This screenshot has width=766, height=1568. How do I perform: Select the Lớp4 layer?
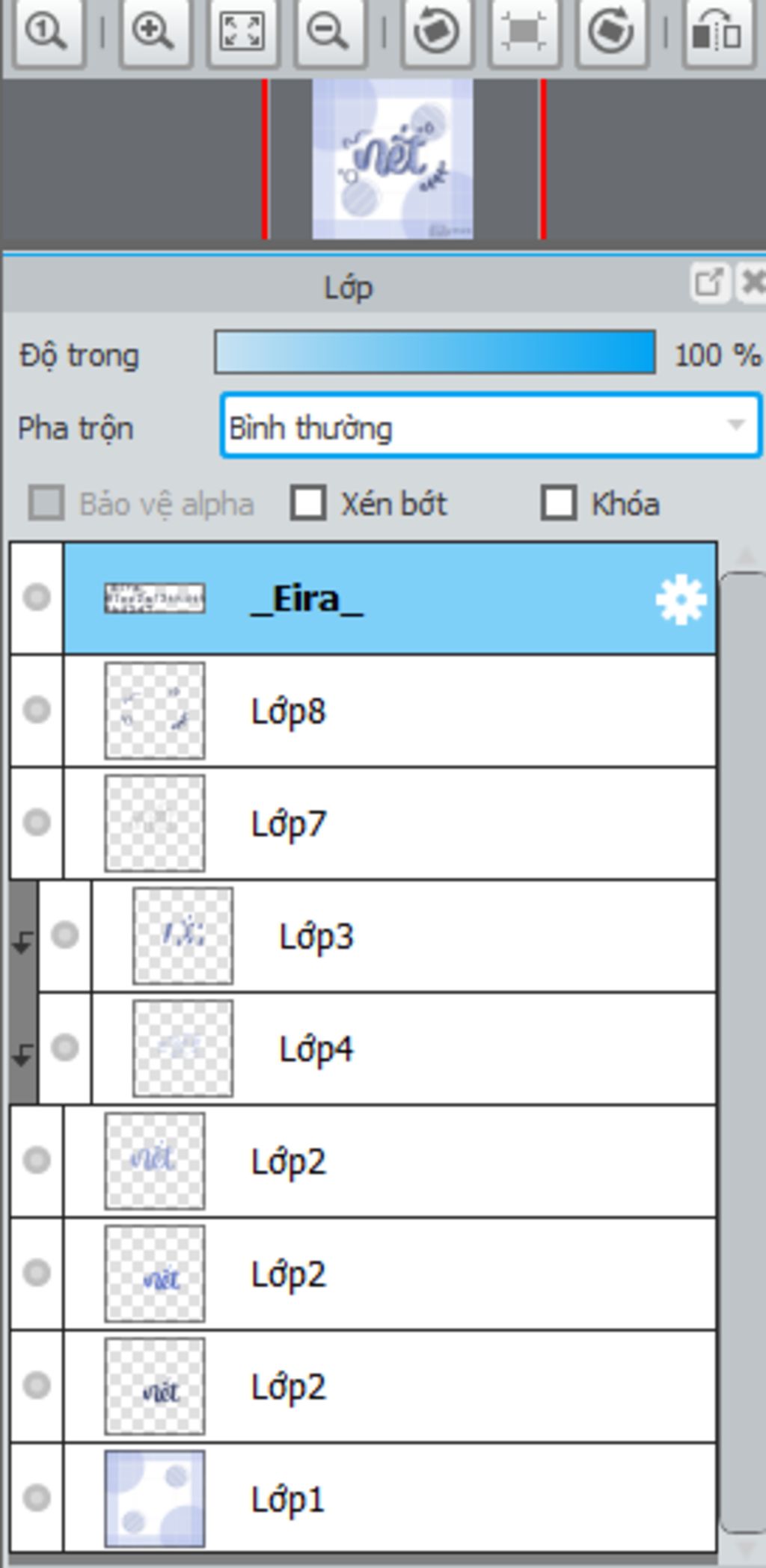[x=403, y=1049]
